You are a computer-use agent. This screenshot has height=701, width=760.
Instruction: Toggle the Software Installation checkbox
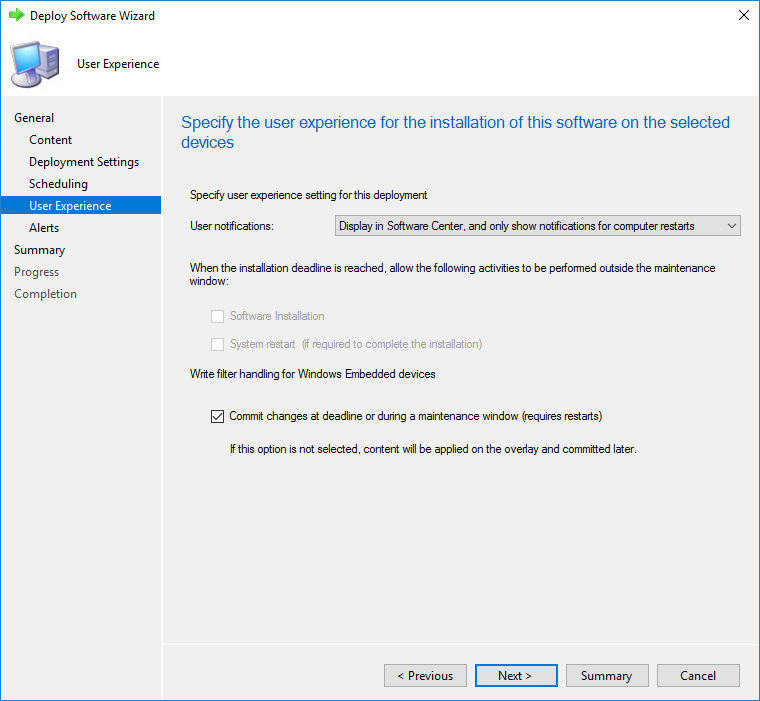point(217,316)
